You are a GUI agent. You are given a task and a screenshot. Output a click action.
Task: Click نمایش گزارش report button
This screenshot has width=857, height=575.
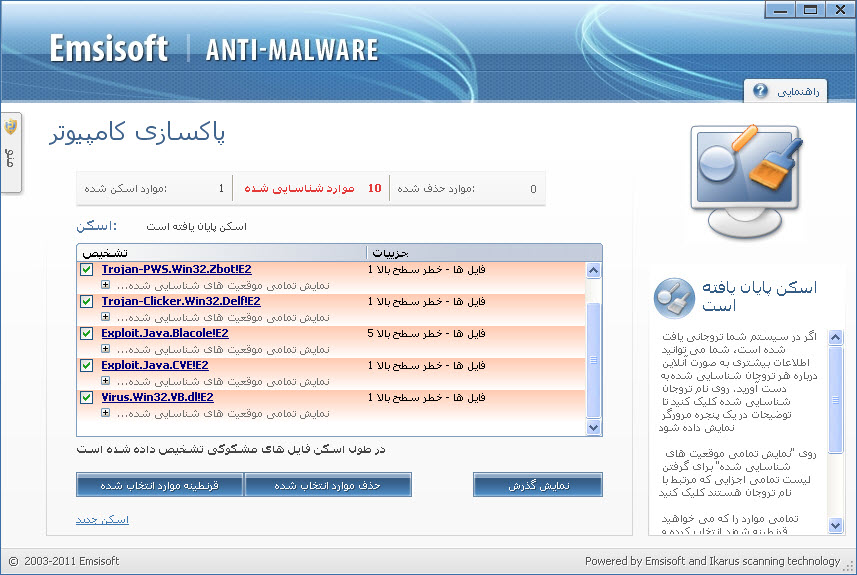[x=538, y=485]
